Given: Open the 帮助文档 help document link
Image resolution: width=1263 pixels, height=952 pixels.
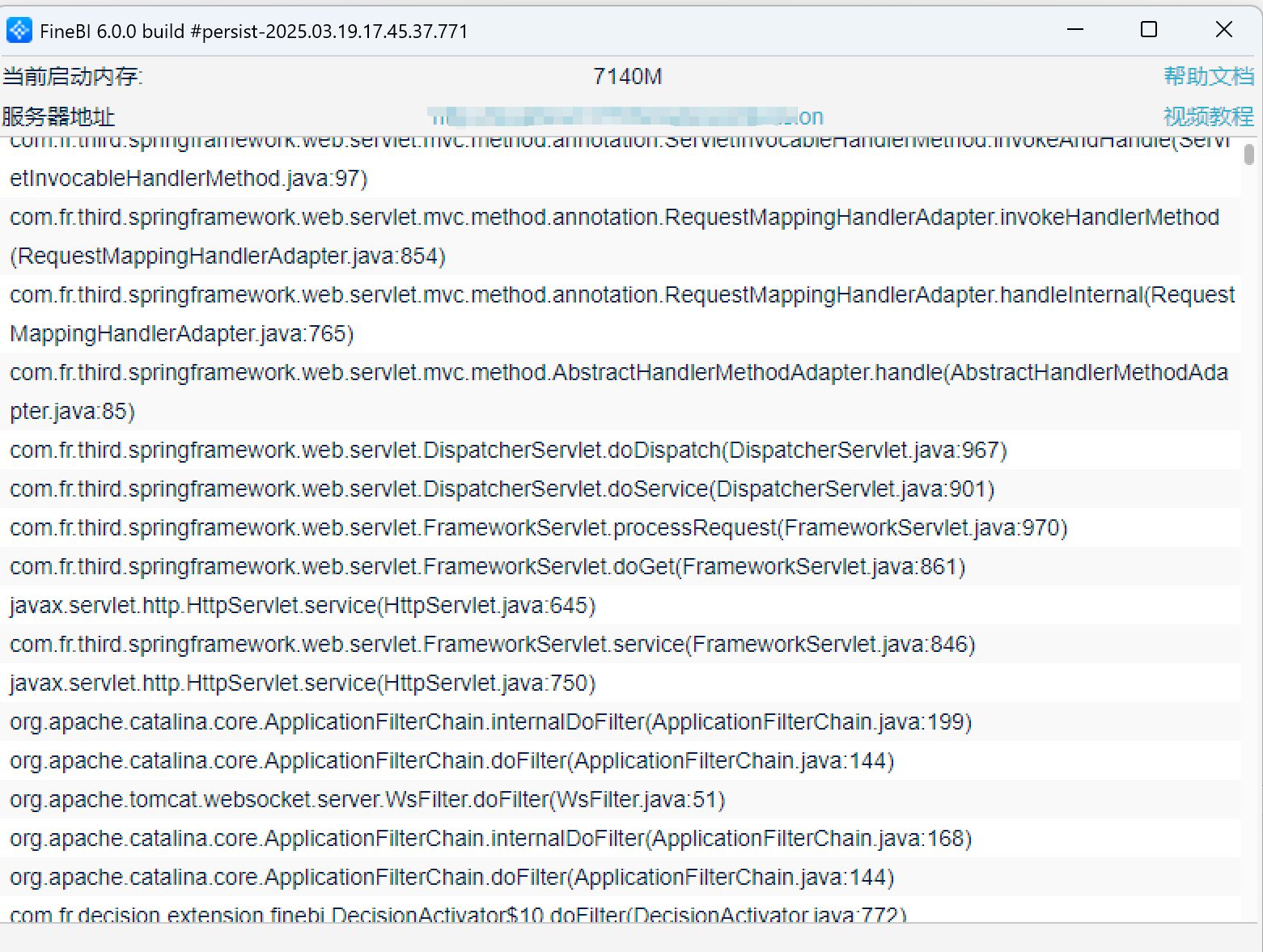Looking at the screenshot, I should click(x=1208, y=76).
